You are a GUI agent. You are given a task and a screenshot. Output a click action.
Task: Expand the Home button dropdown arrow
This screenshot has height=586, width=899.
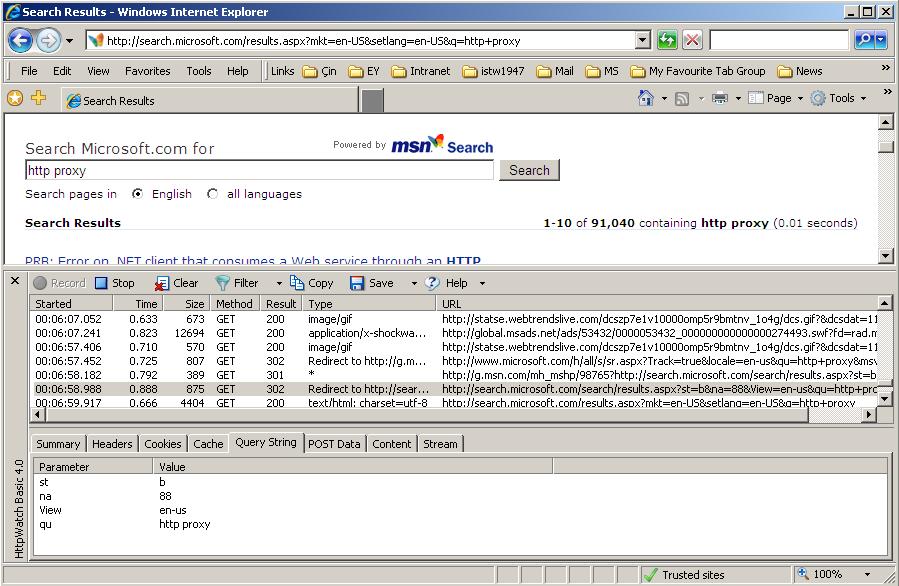(664, 99)
